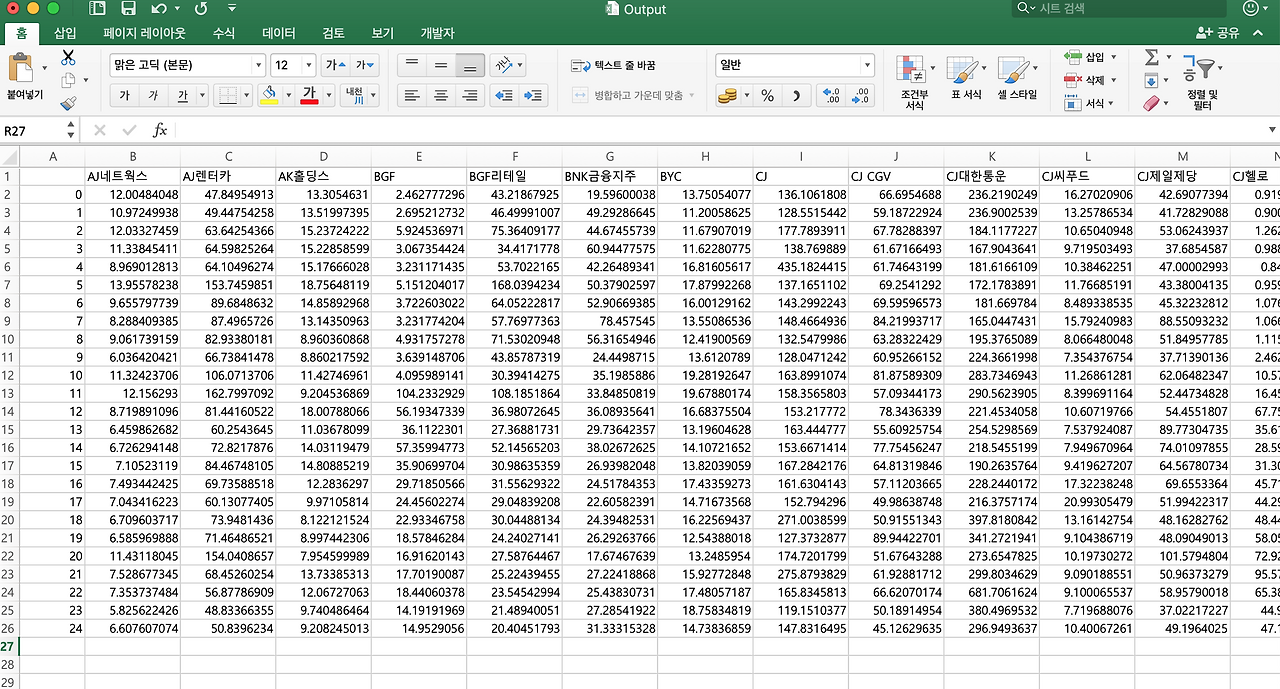Activate the Format Painter brush
Viewport: 1280px width, 689px height.
(68, 103)
